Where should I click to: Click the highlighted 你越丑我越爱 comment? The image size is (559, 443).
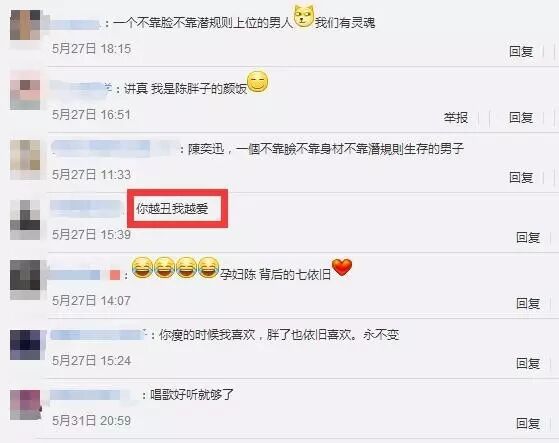[x=172, y=208]
